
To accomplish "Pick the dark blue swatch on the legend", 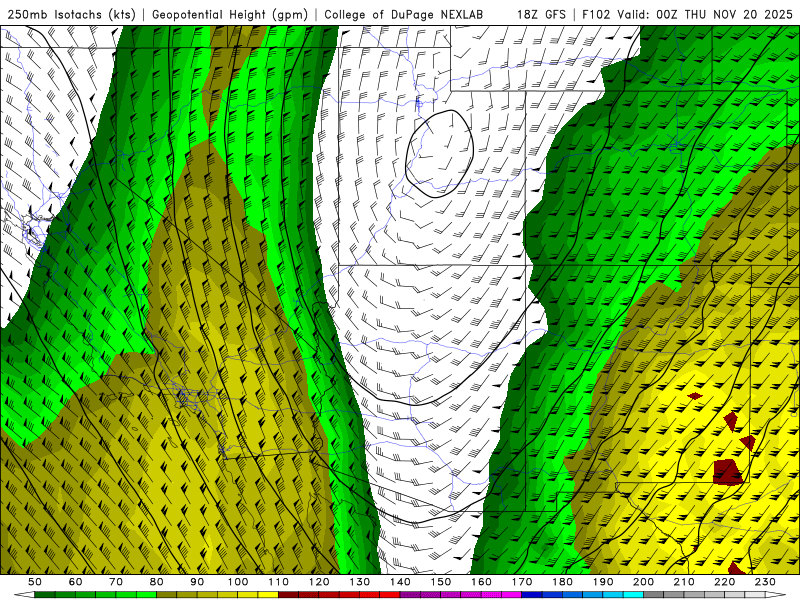I will click(532, 595).
